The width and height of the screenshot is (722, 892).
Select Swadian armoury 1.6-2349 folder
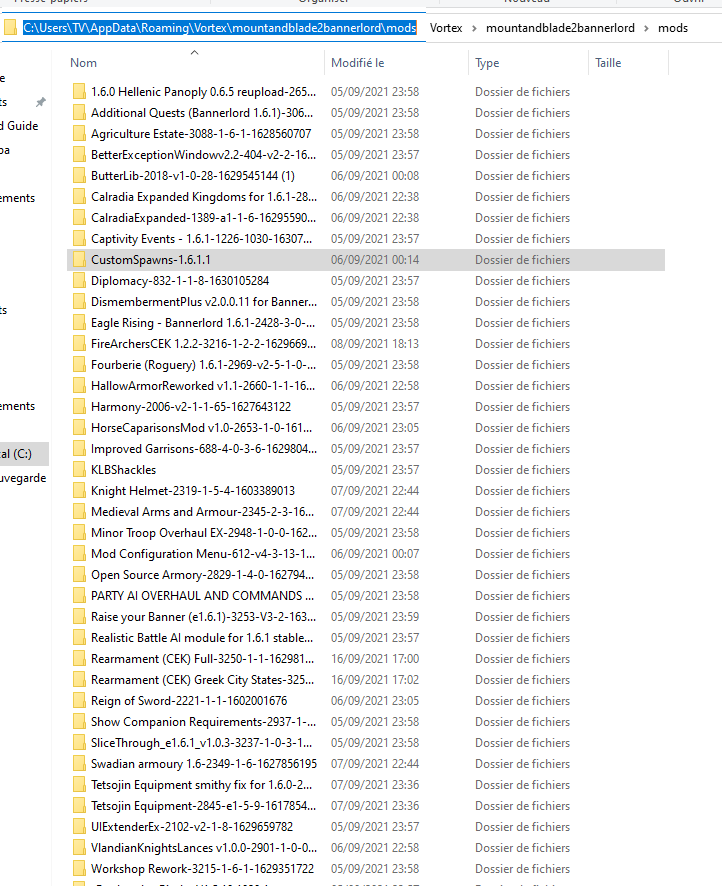[x=204, y=764]
